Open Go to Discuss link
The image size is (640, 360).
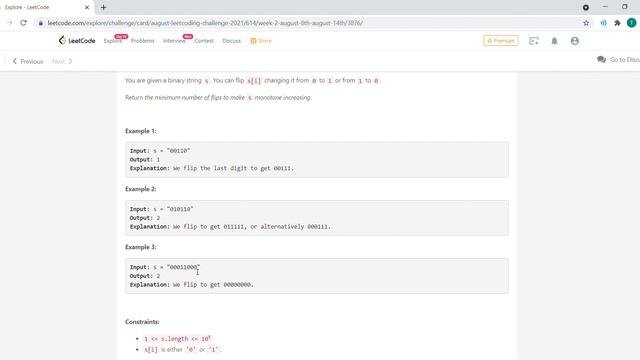pos(618,60)
